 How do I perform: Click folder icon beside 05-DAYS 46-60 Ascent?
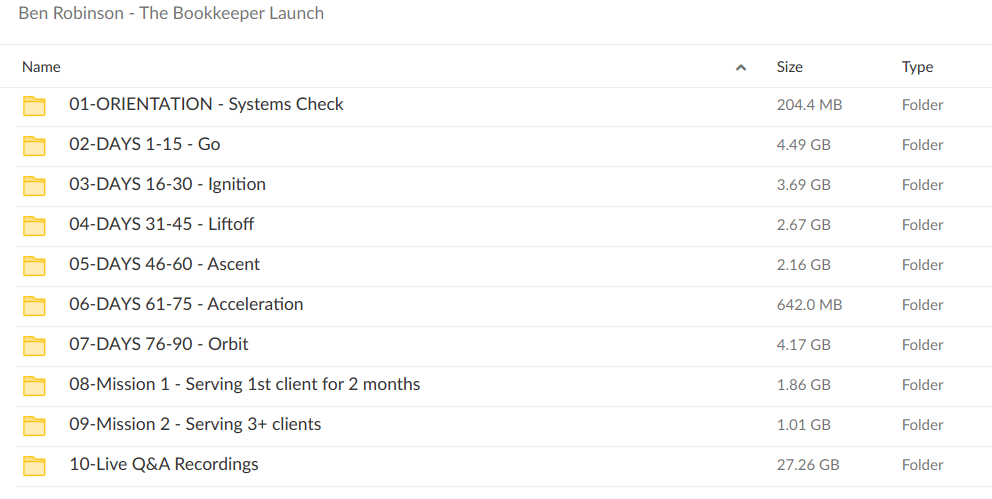pyautogui.click(x=35, y=266)
